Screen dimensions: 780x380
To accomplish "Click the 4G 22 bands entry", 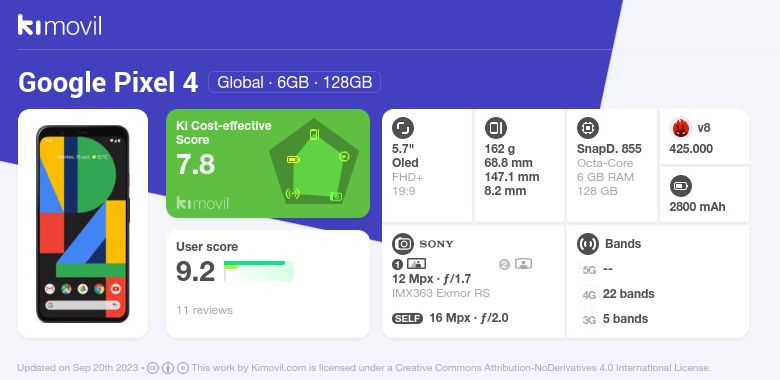I will pyautogui.click(x=617, y=294).
